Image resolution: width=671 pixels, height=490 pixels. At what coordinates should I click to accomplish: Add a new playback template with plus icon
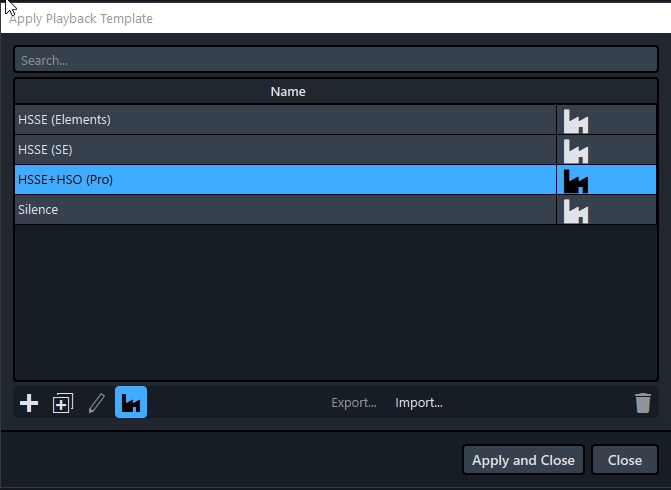click(29, 403)
